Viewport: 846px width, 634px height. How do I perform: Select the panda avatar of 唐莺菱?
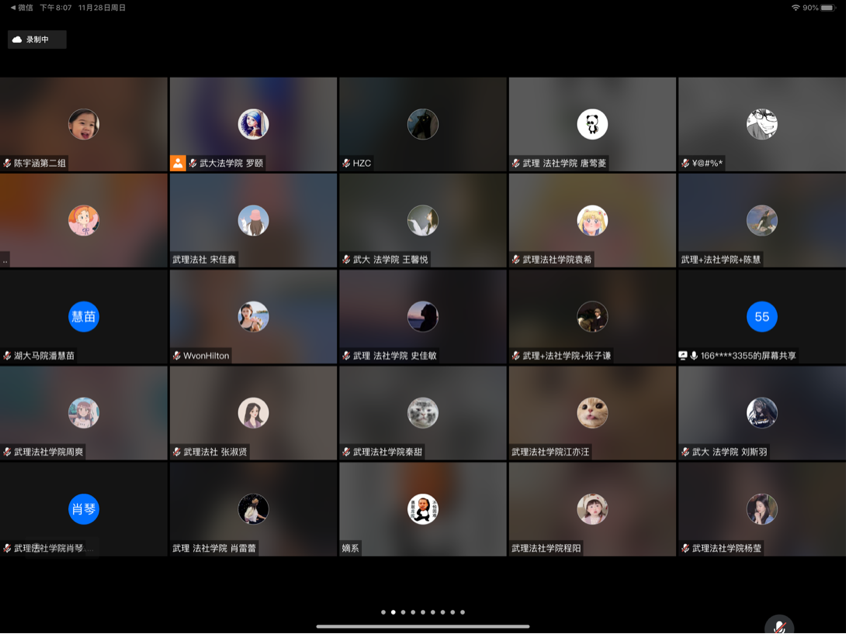(x=592, y=124)
